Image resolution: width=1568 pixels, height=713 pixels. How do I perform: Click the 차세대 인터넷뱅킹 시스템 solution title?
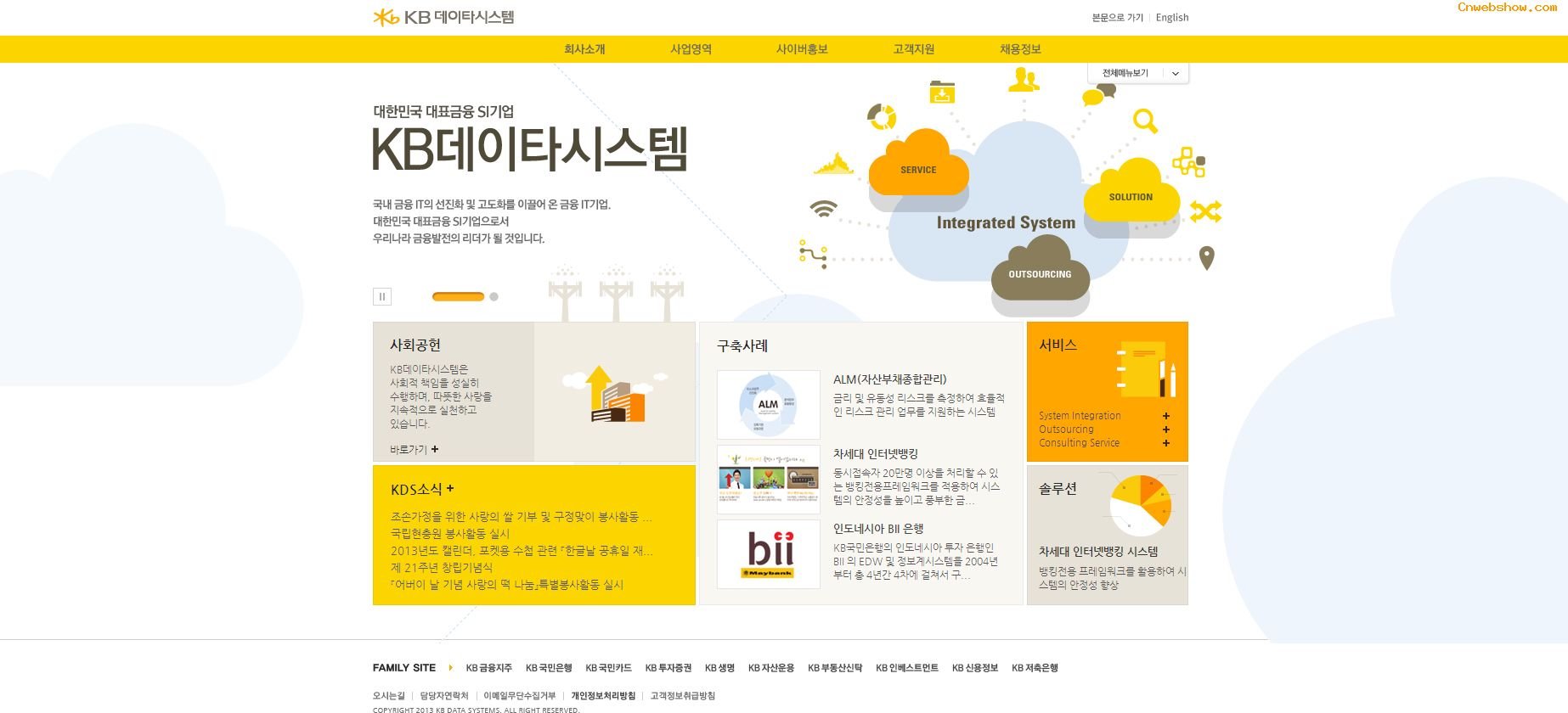tap(1098, 552)
